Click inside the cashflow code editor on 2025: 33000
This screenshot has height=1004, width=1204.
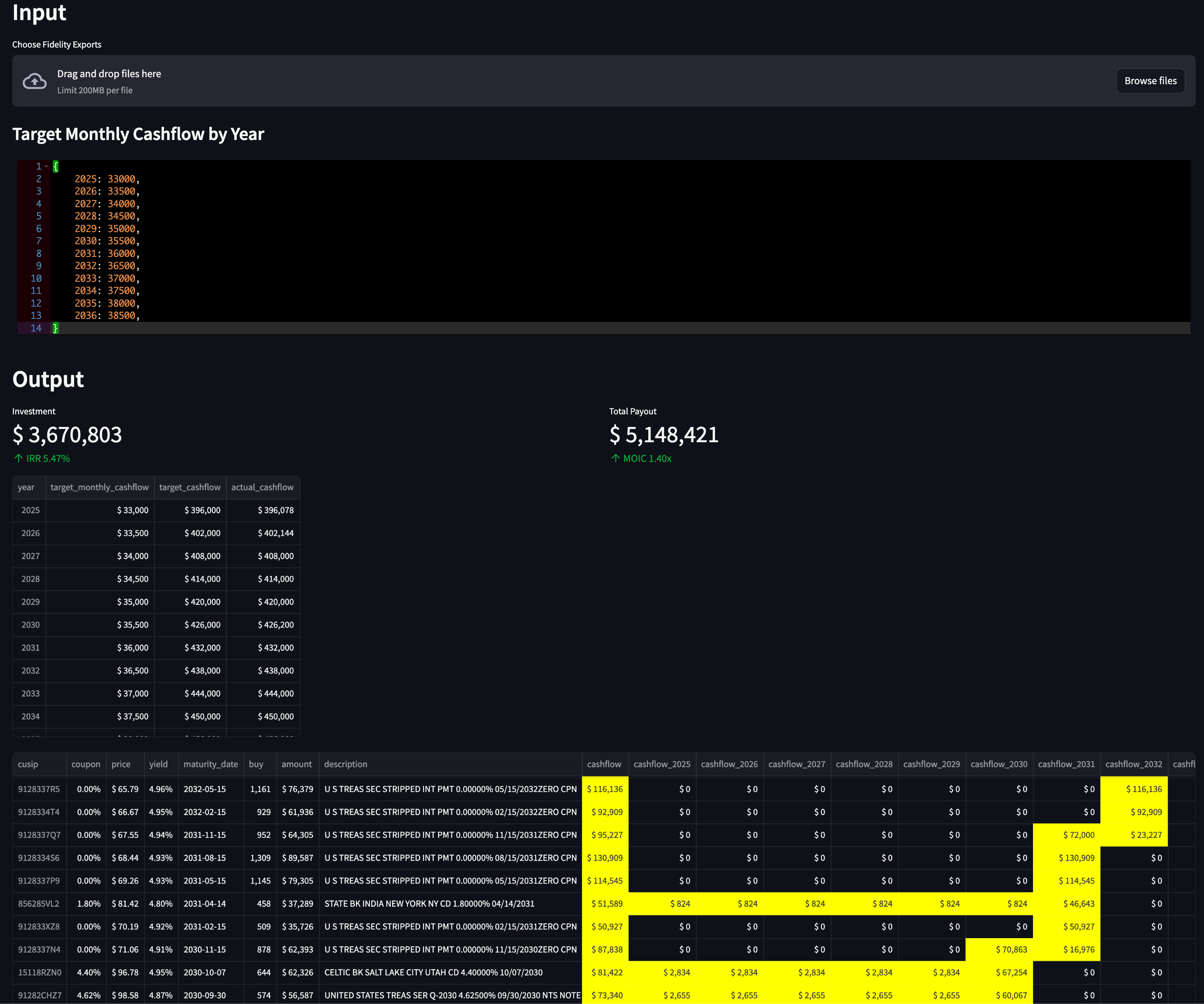[x=106, y=179]
